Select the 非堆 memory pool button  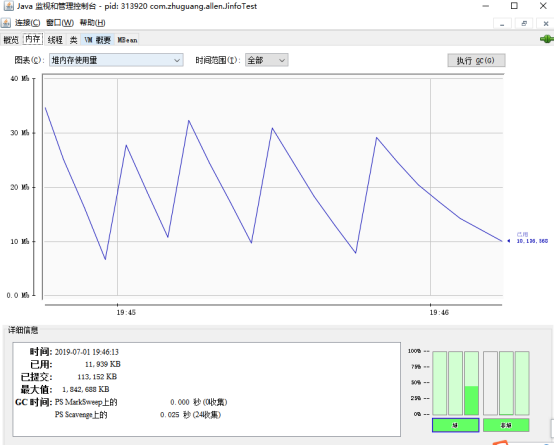(x=506, y=425)
